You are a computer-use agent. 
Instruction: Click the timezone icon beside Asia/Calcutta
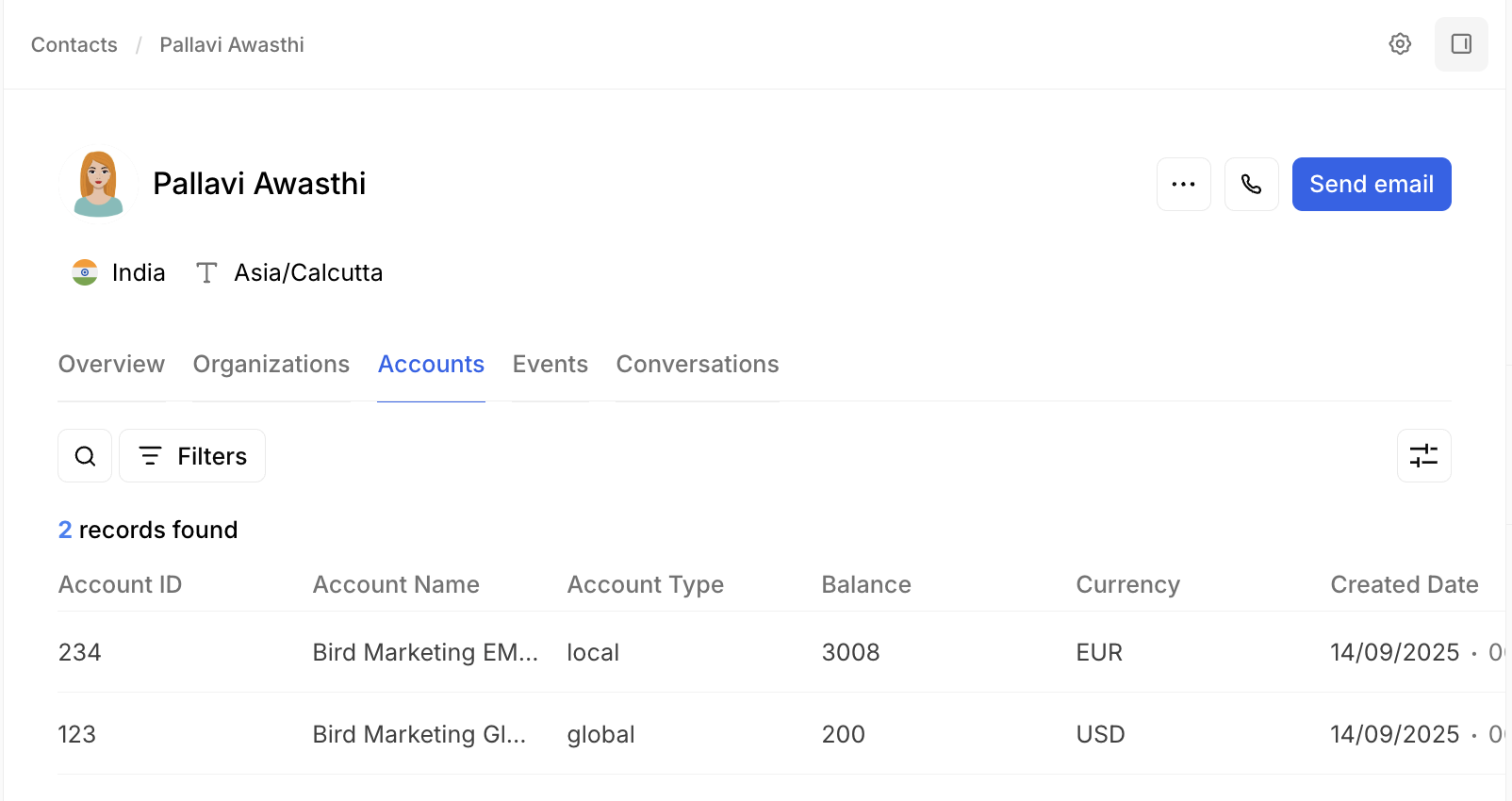click(x=206, y=273)
